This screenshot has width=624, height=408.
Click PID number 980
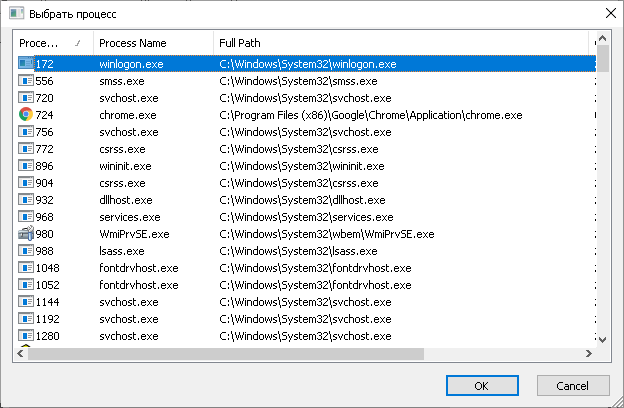(44, 234)
